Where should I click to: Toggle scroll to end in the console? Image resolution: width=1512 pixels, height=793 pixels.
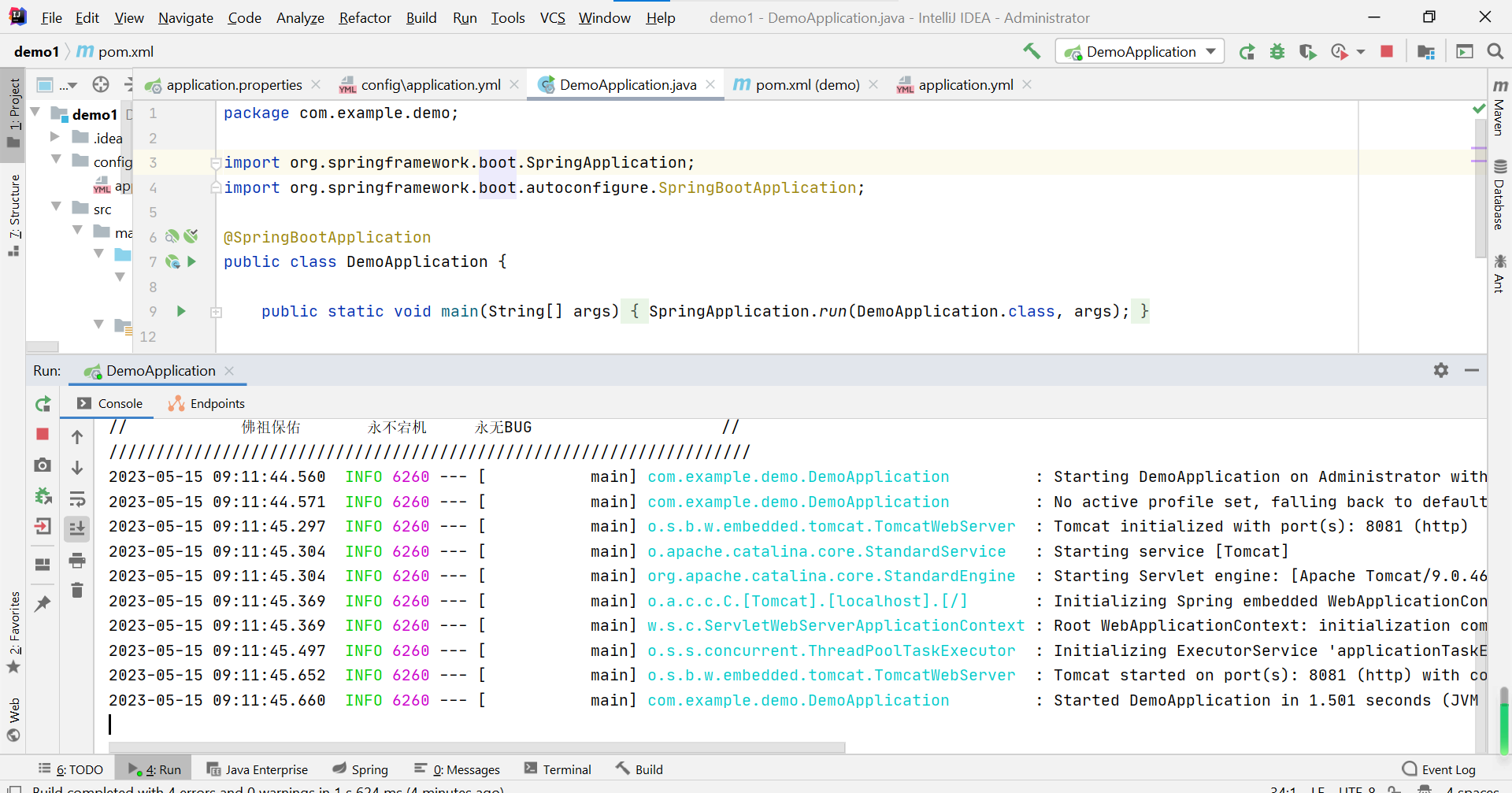77,528
